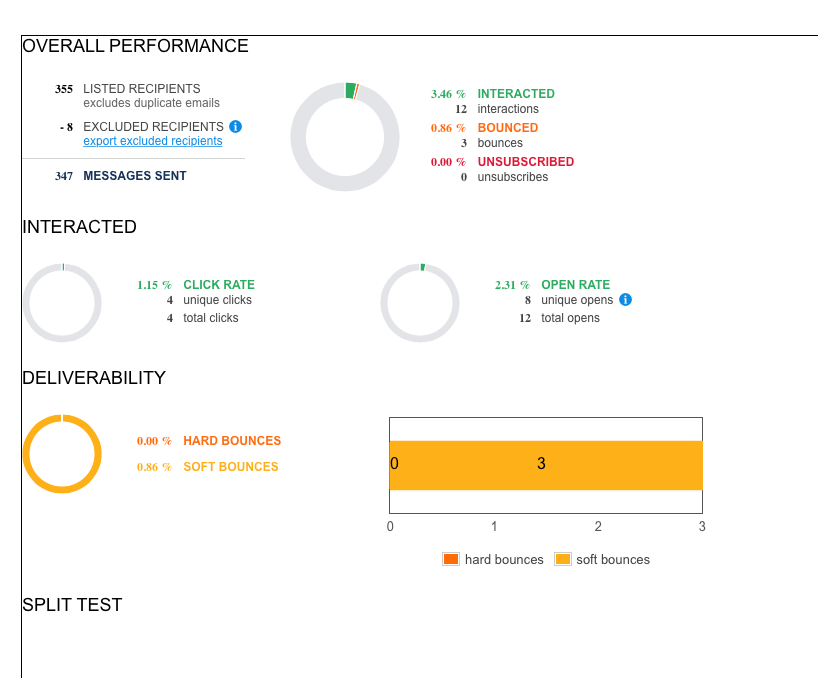Click the soft bounces legend swatch

[x=562, y=560]
